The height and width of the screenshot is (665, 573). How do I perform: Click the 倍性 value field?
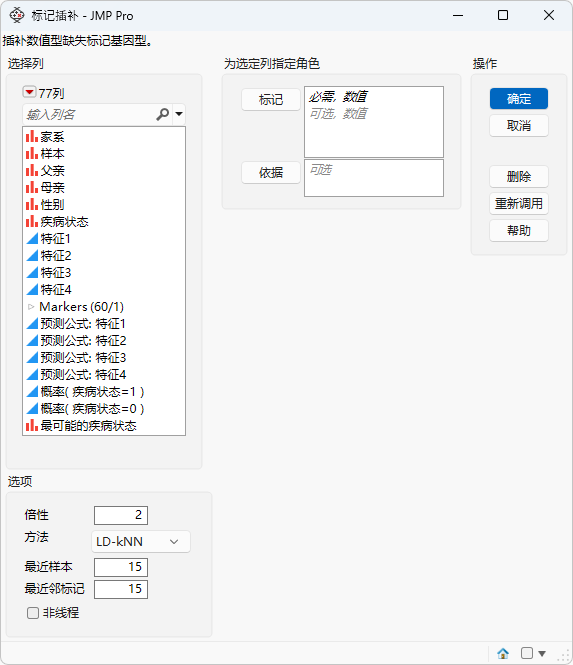(121, 515)
